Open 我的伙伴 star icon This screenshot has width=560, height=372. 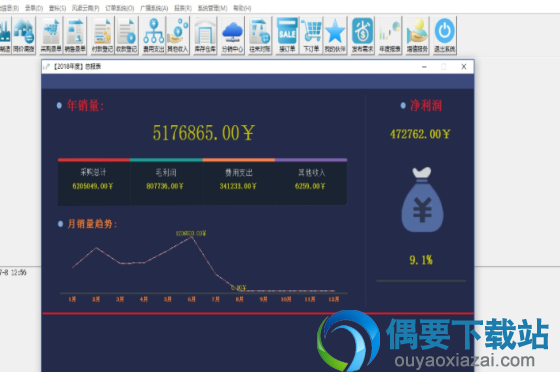(x=335, y=35)
